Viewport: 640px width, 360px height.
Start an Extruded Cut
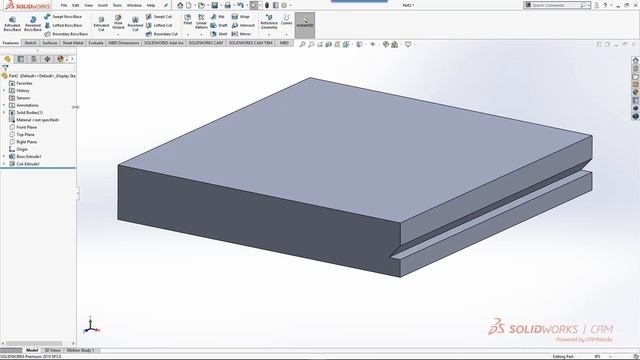click(101, 24)
